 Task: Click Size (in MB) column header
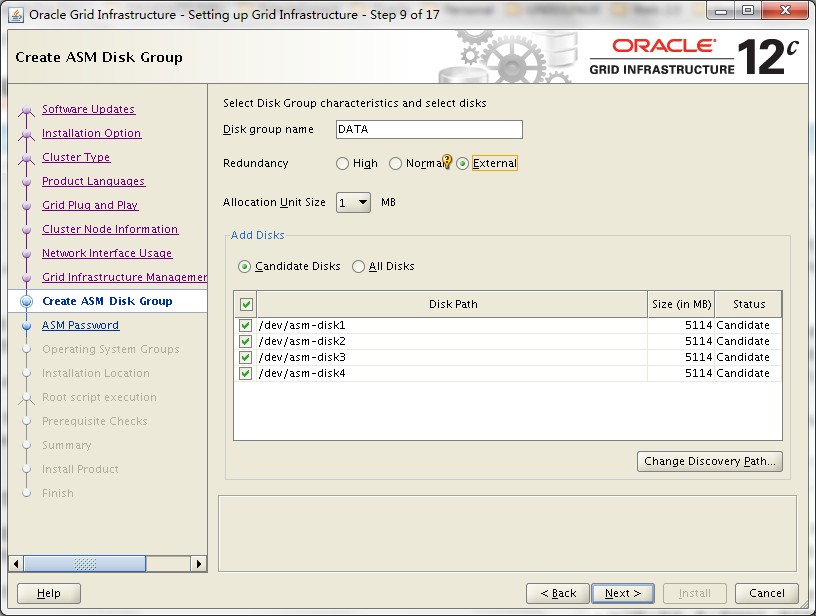(681, 304)
